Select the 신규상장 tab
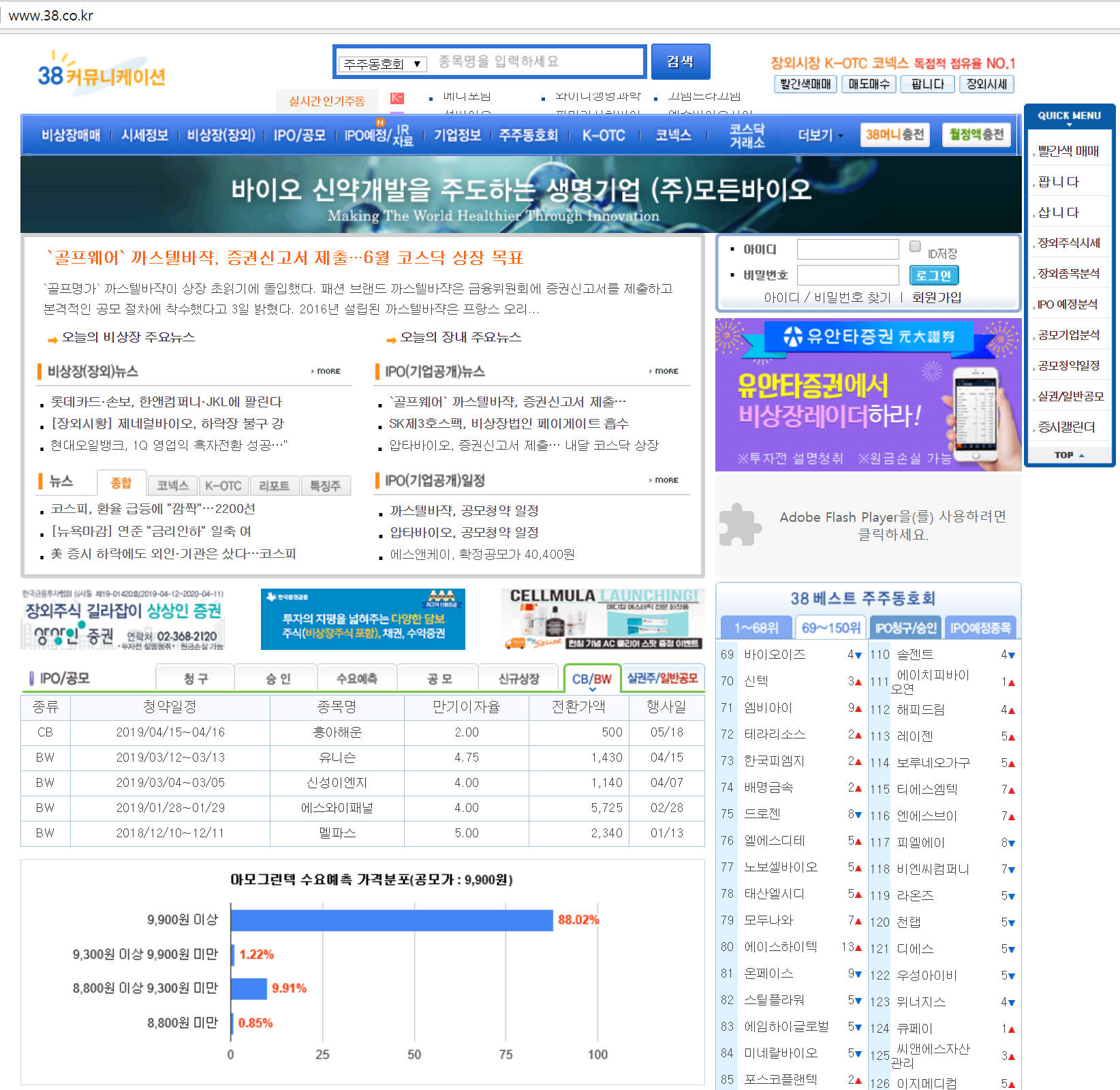Image resolution: width=1120 pixels, height=1090 pixels. (518, 679)
